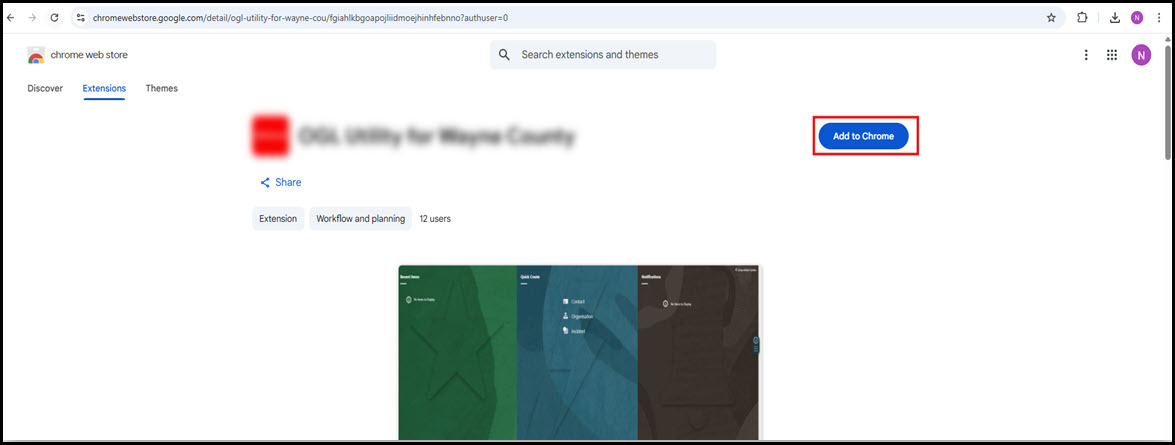Click "chrome web store" title text
This screenshot has height=445, width=1175.
(x=89, y=55)
